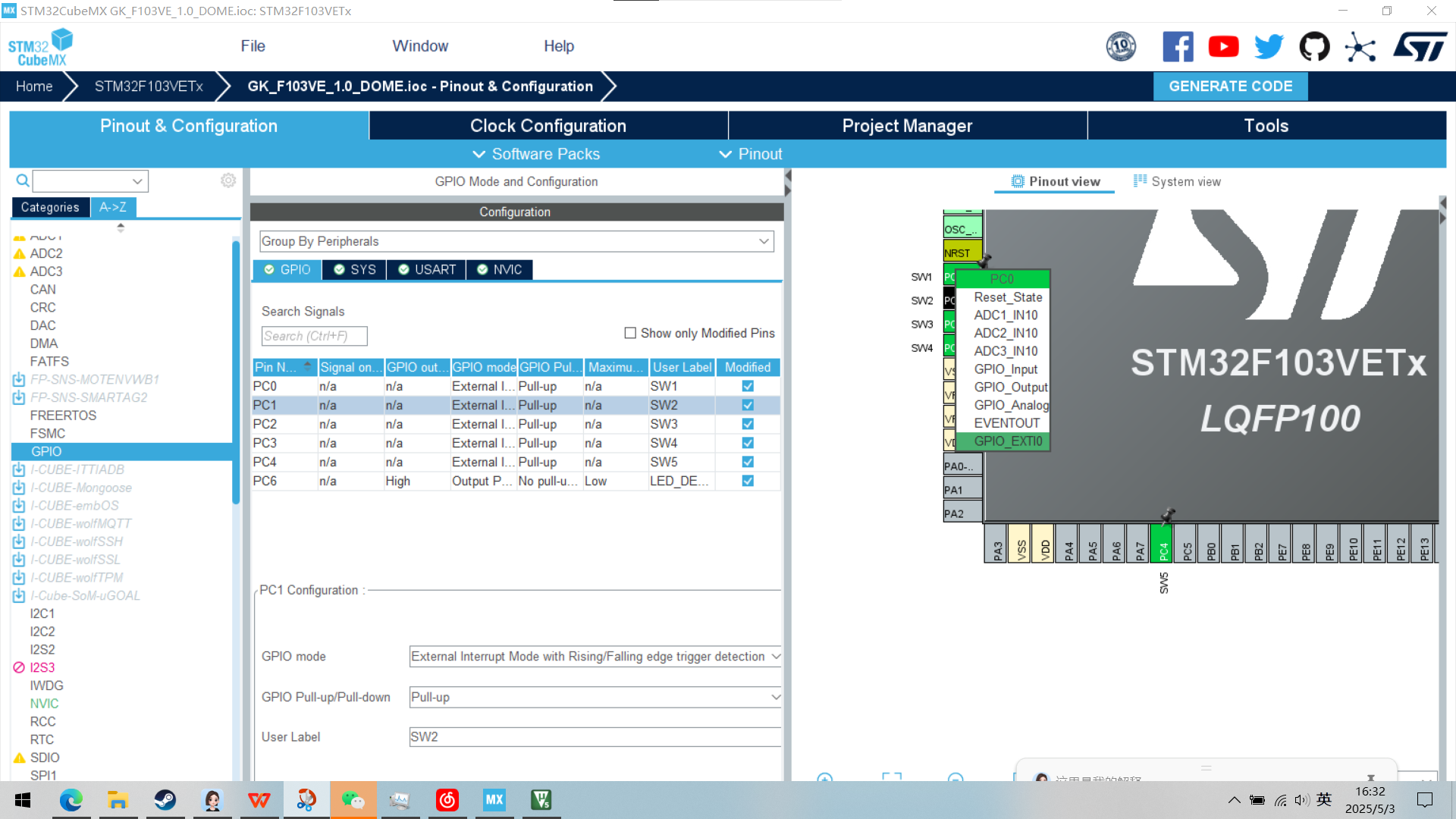
Task: Click the Twitter bird icon
Action: pos(1269,47)
